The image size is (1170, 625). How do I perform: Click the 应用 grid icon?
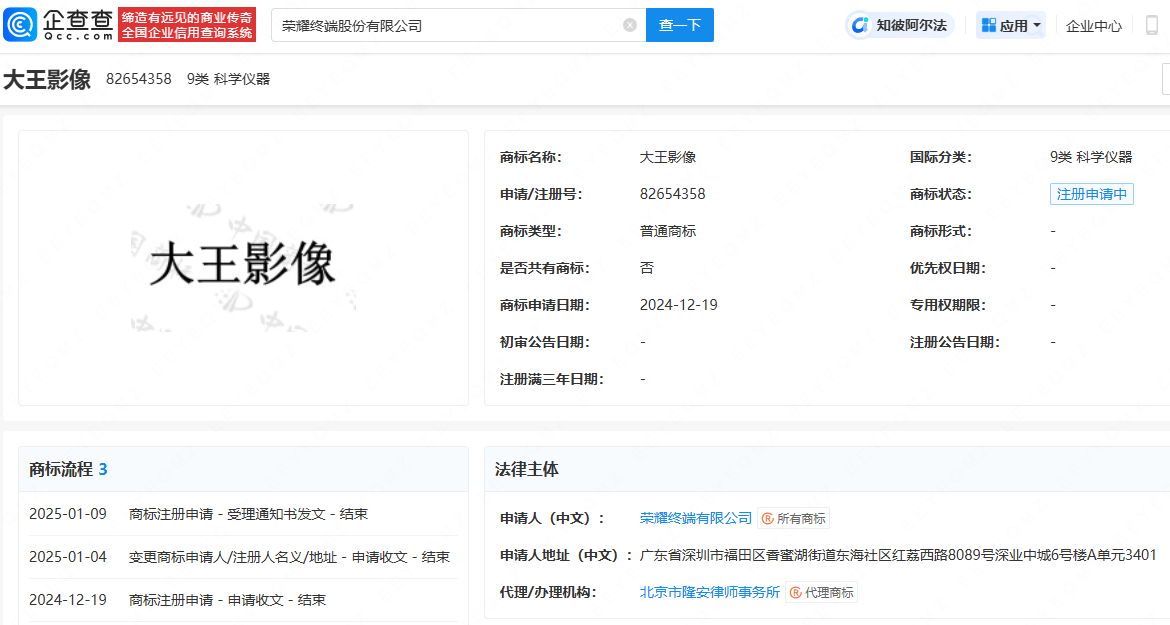pyautogui.click(x=989, y=25)
